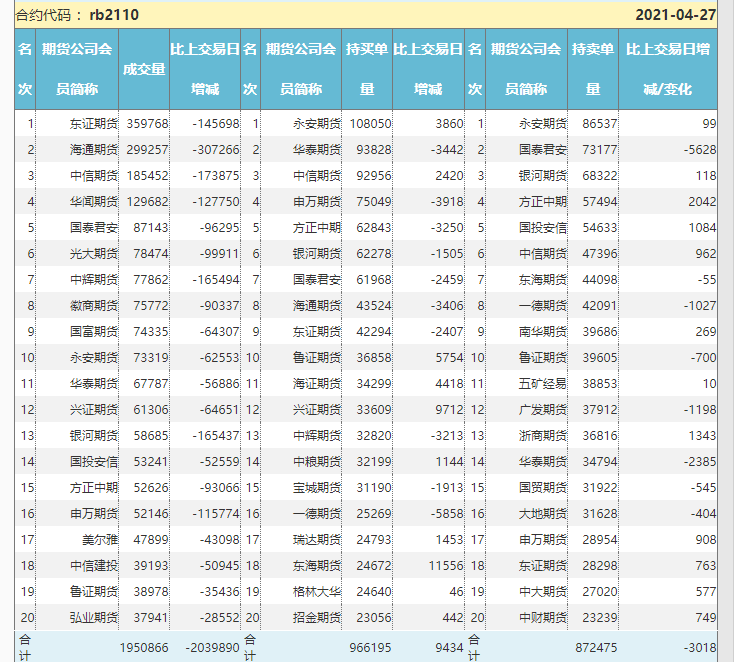Select 美尔雅 in volume ranking
Viewport: 735px width, 662px height.
click(x=100, y=540)
